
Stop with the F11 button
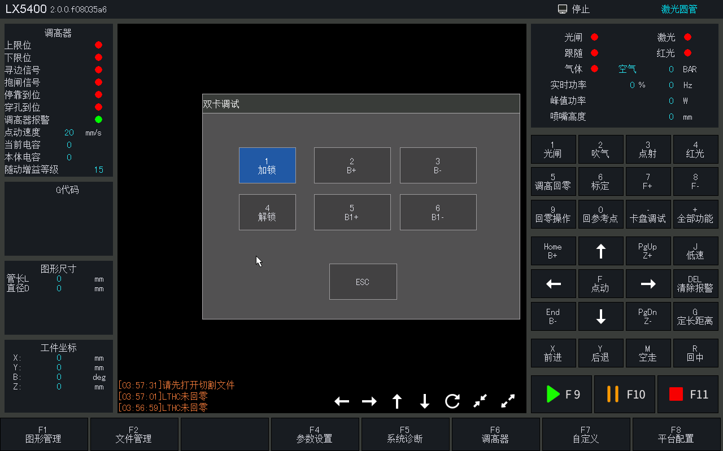(x=688, y=394)
